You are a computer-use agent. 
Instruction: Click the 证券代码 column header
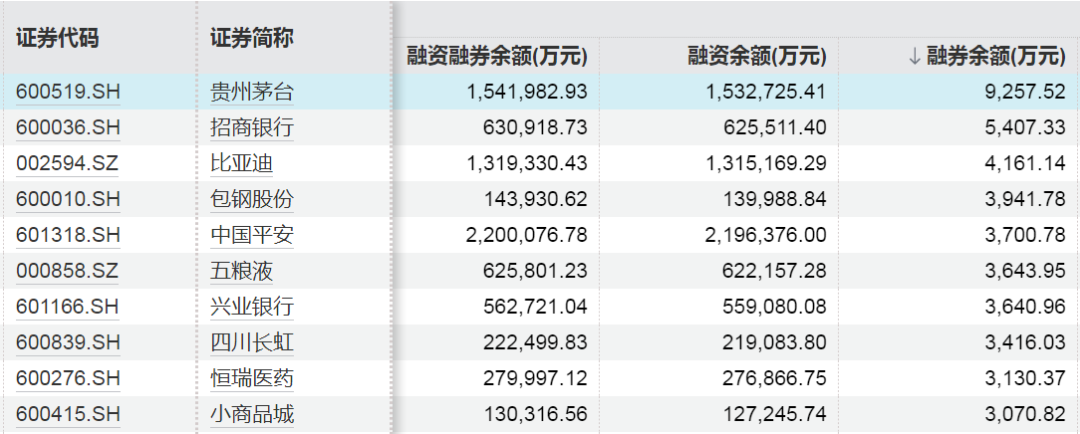pos(58,38)
